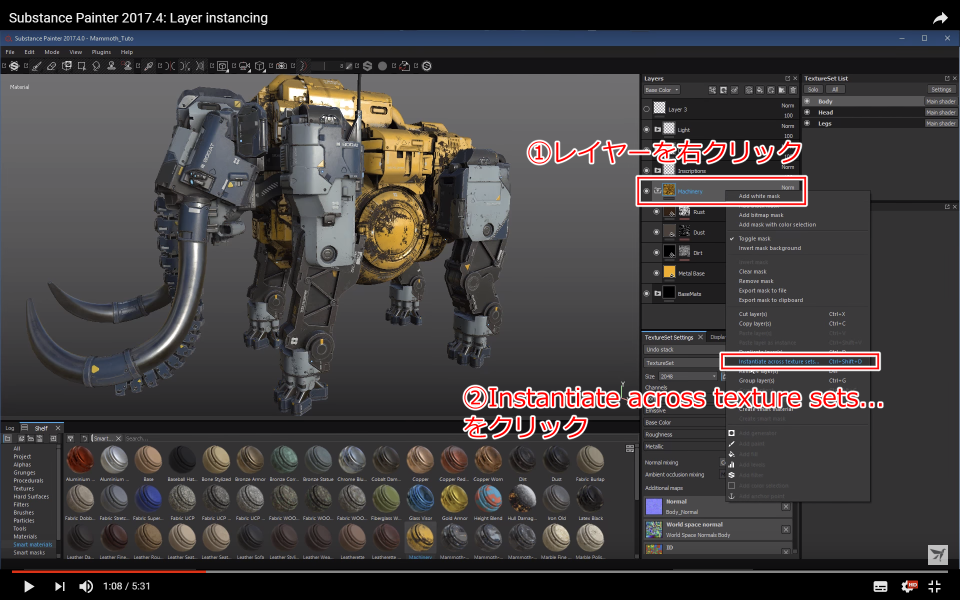Hide the Dust layer
This screenshot has width=960, height=600.
point(656,232)
